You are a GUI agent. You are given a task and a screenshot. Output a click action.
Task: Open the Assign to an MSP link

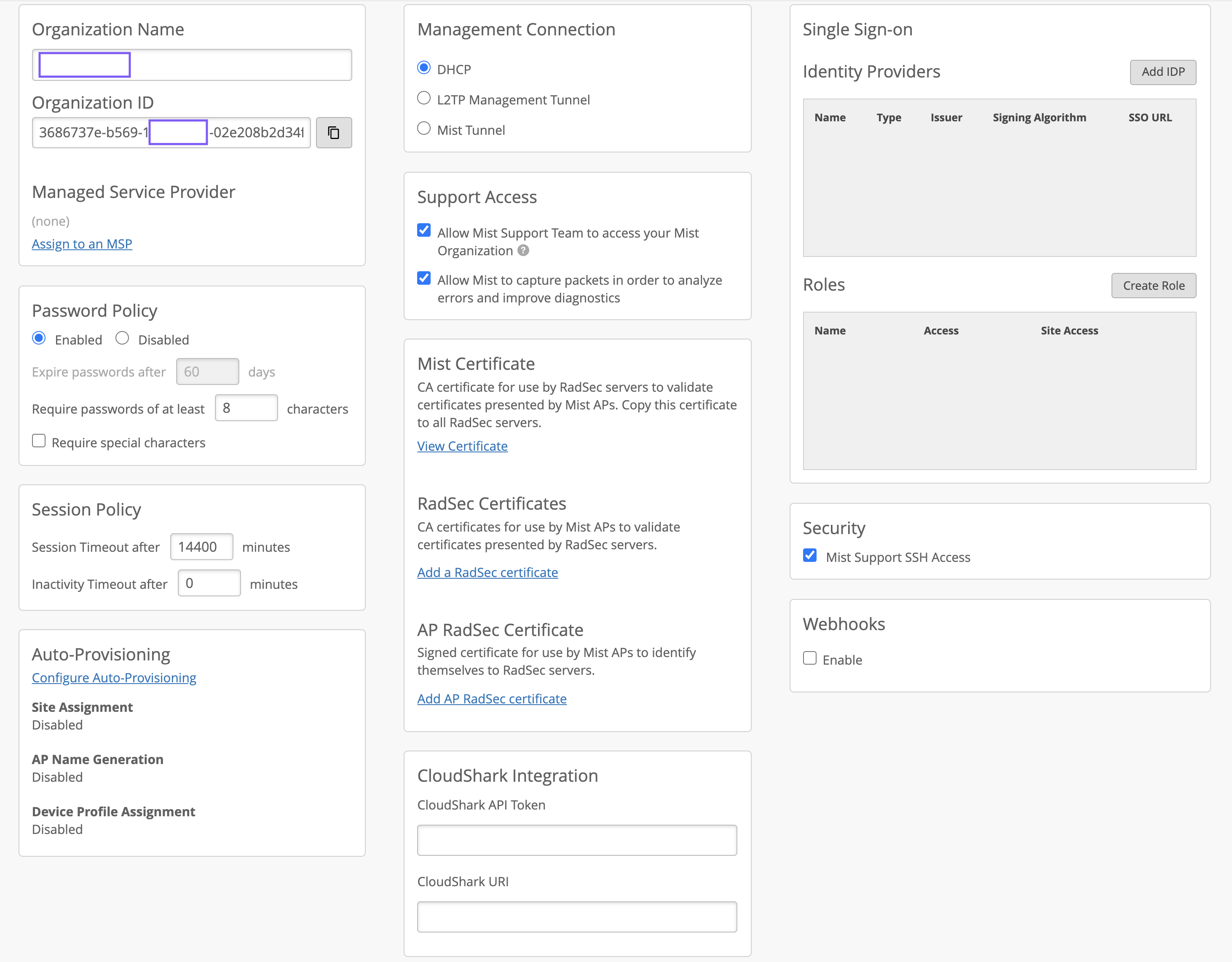pos(82,244)
